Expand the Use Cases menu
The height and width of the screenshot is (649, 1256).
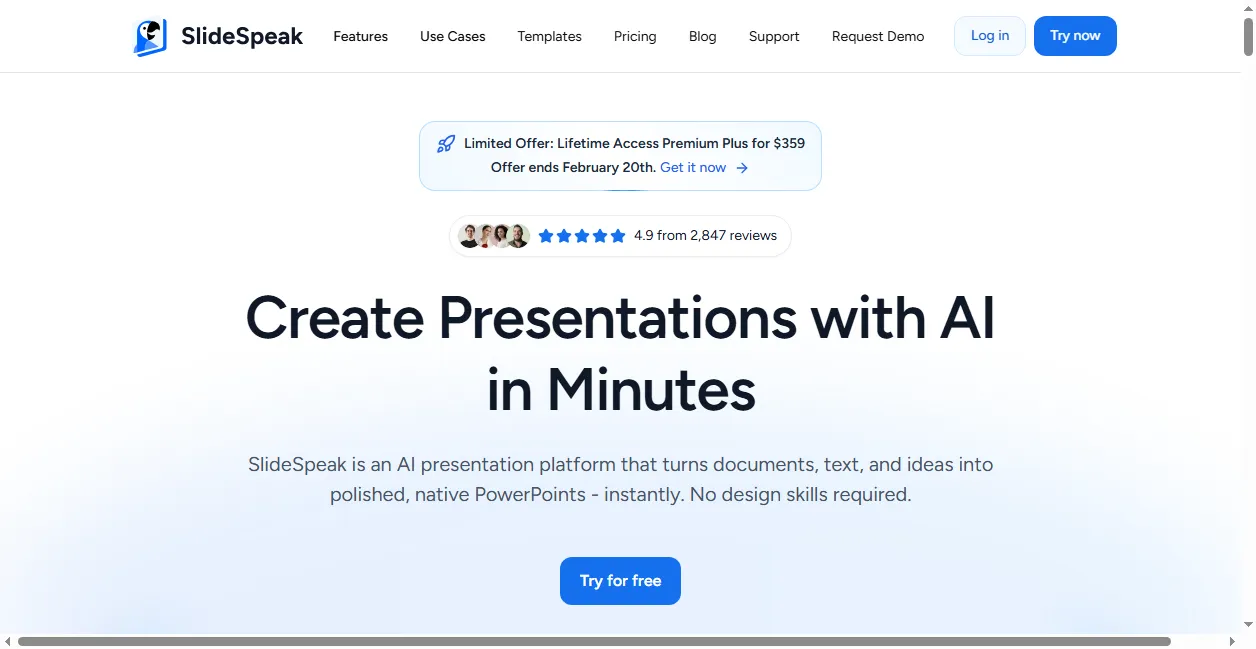[x=452, y=36]
